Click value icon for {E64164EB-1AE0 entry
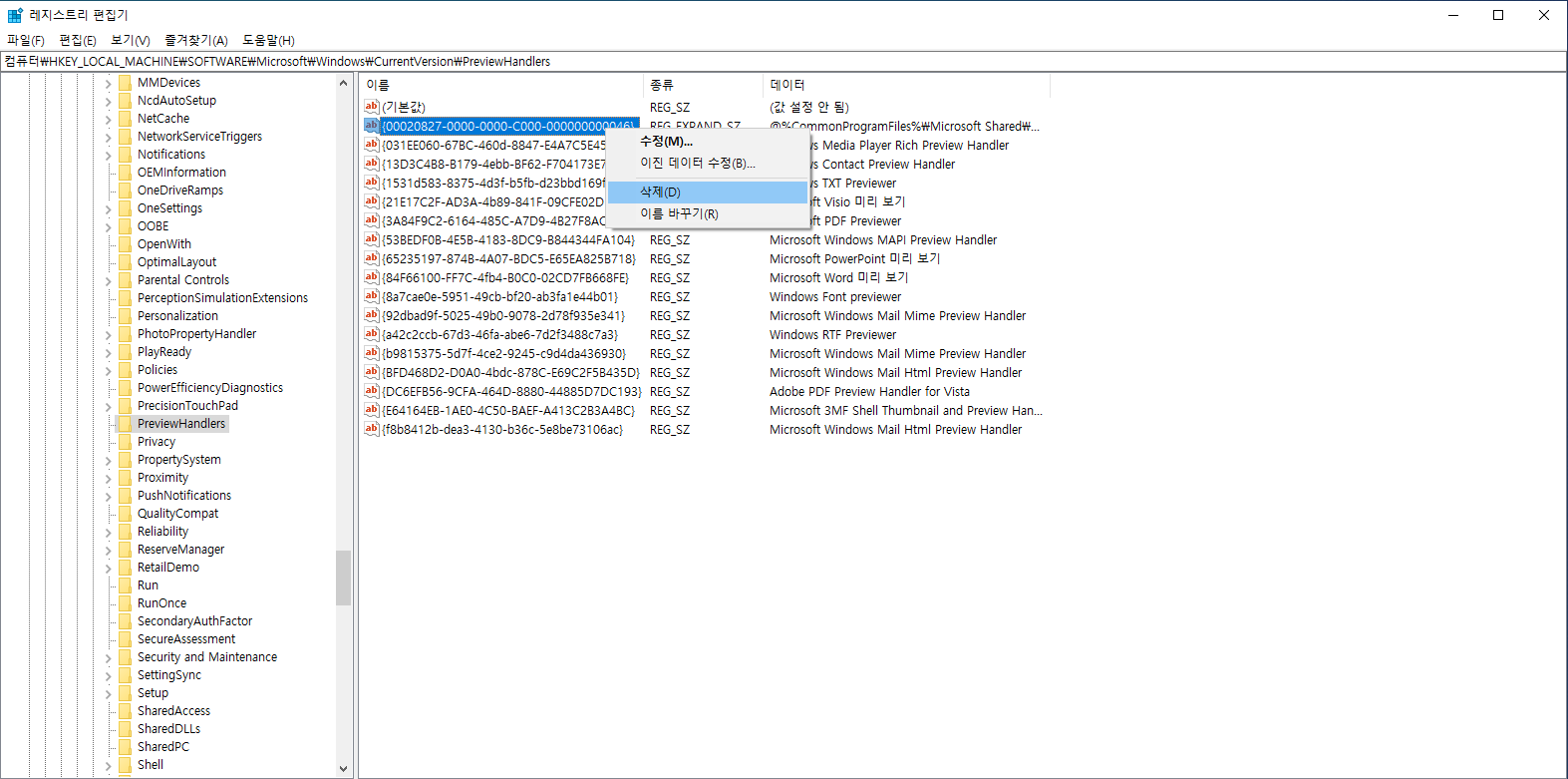This screenshot has height=779, width=1568. 372,410
